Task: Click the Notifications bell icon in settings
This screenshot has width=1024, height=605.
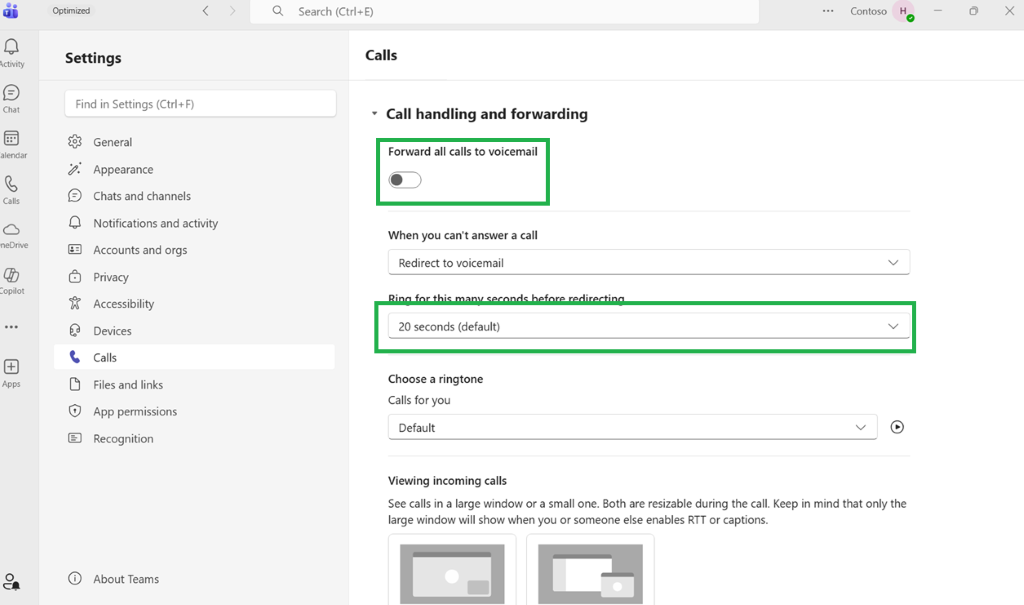Action: click(75, 223)
